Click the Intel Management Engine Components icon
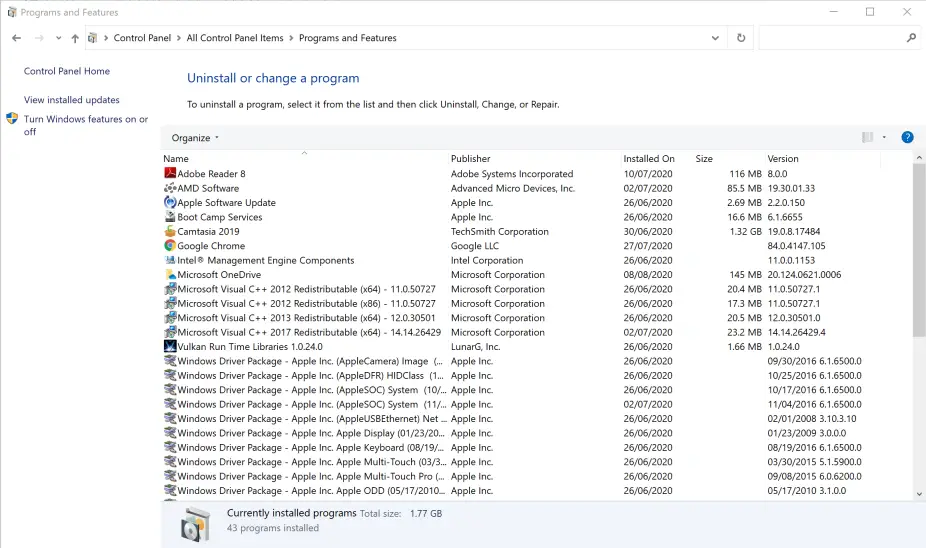926x548 pixels. coord(170,260)
